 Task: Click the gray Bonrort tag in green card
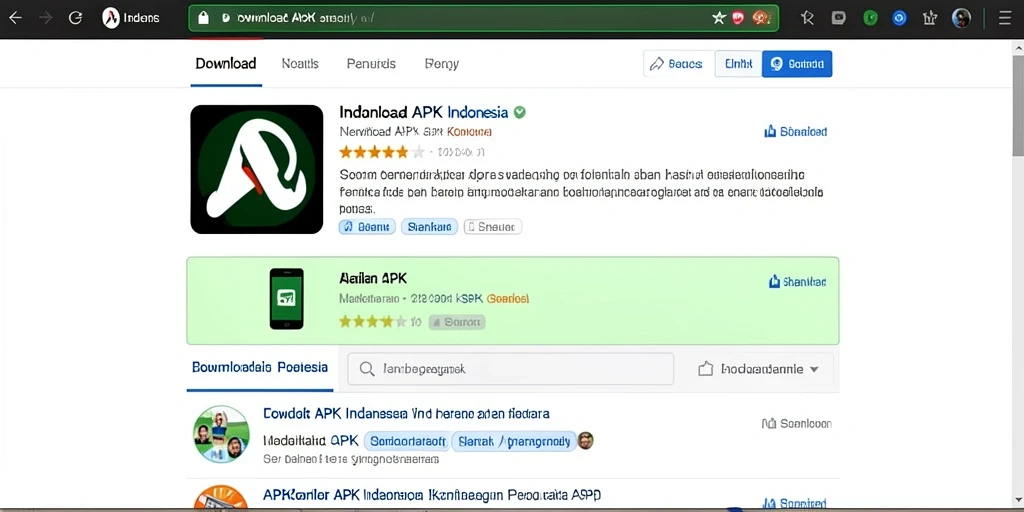coord(457,322)
